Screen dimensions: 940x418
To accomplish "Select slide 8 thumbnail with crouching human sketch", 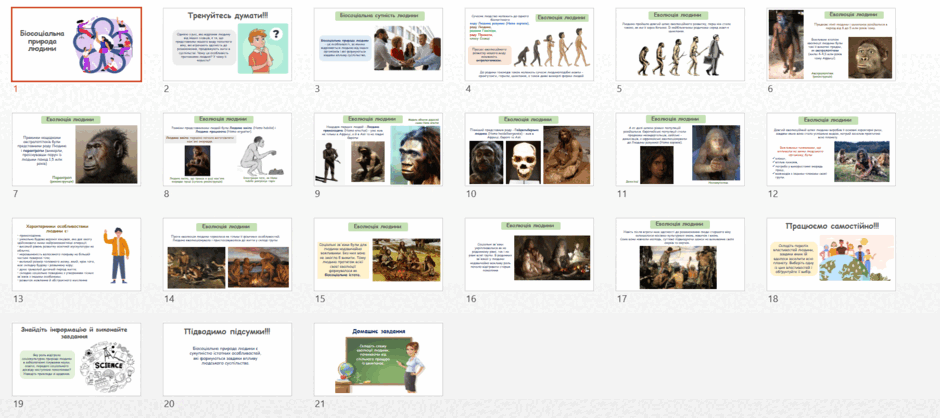I will click(227, 149).
